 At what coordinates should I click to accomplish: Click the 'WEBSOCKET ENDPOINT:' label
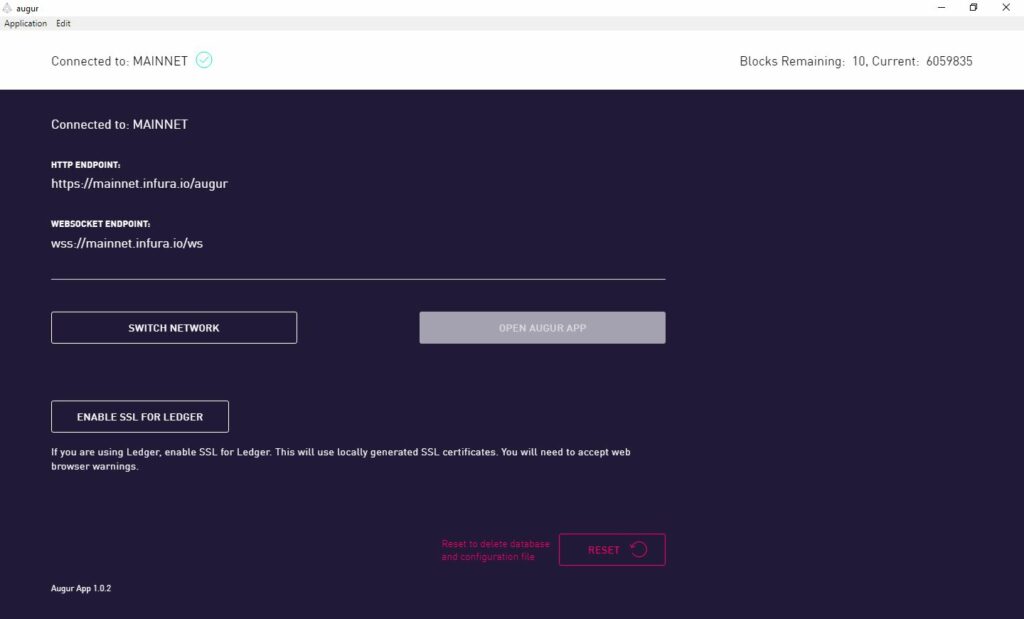101,224
